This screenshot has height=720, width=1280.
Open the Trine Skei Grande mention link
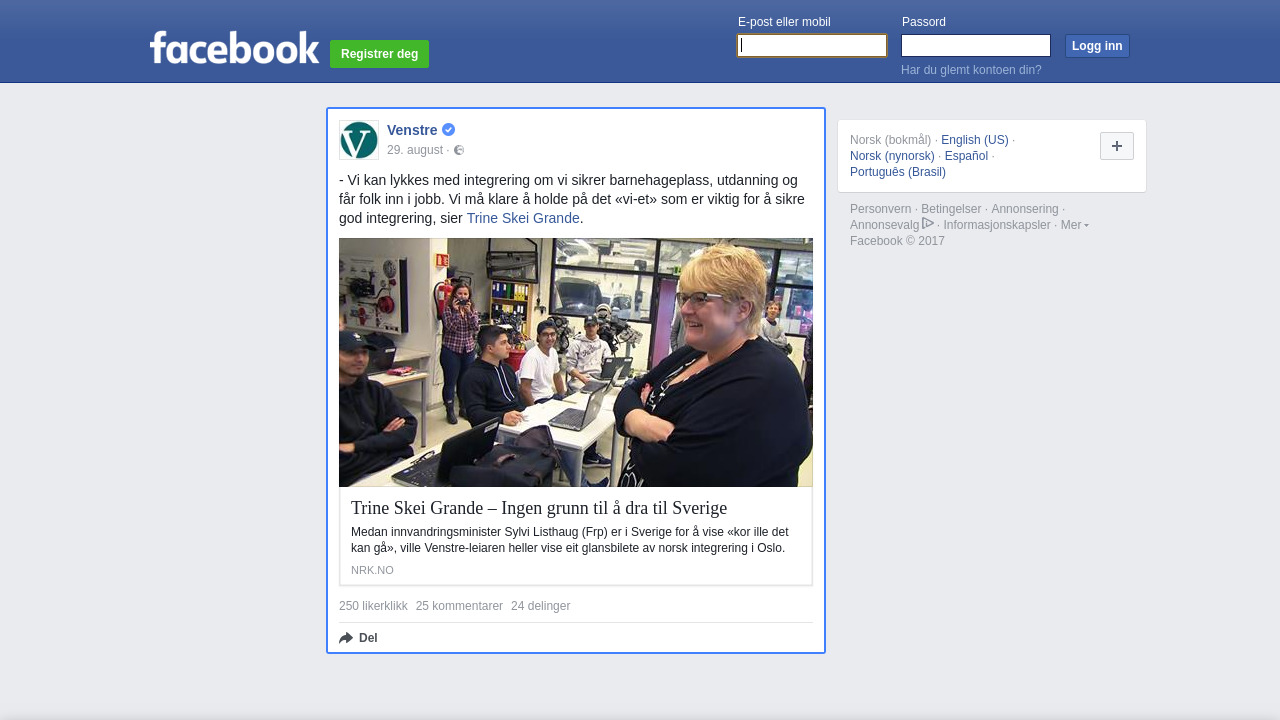click(x=523, y=218)
